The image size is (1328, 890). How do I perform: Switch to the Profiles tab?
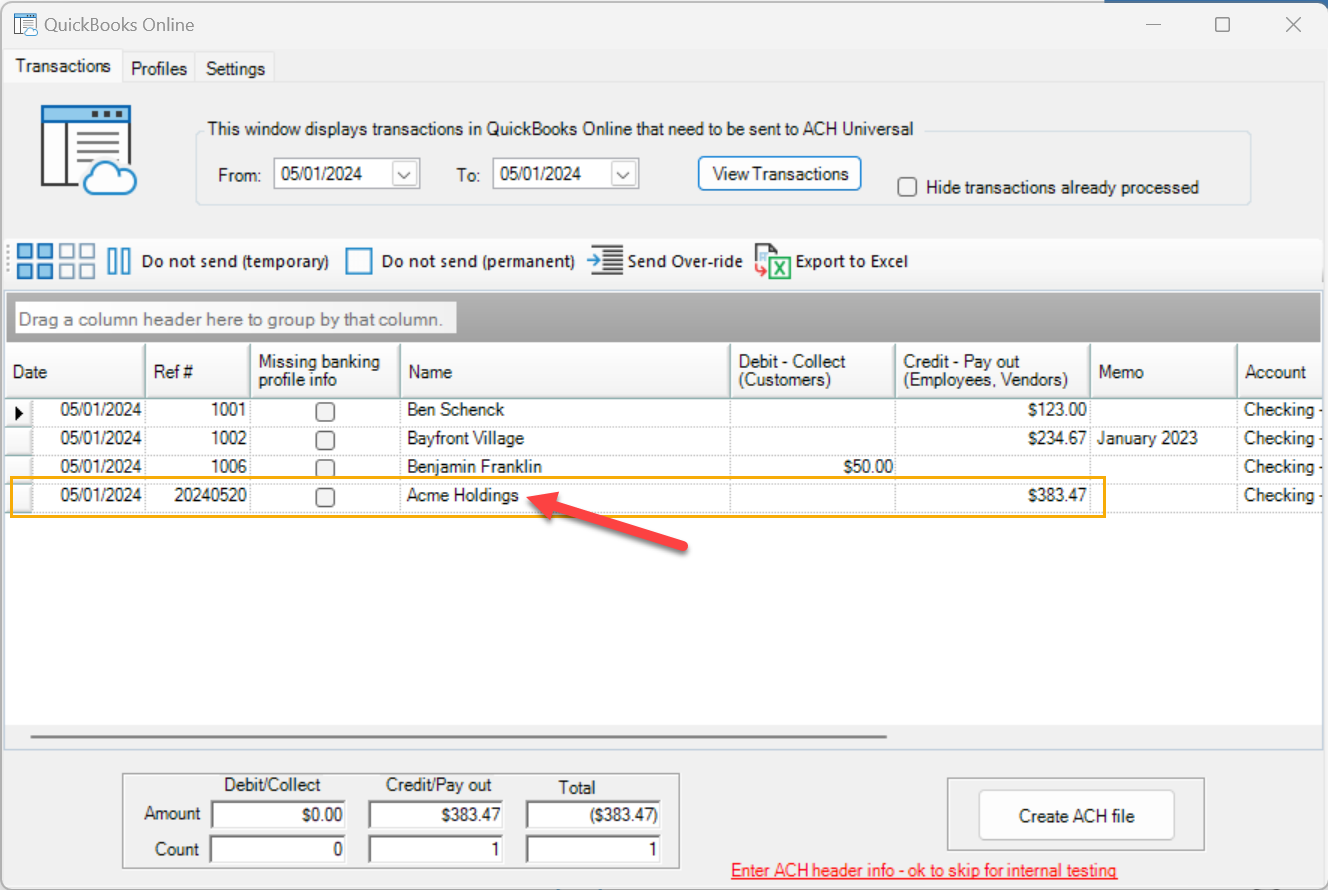click(159, 68)
